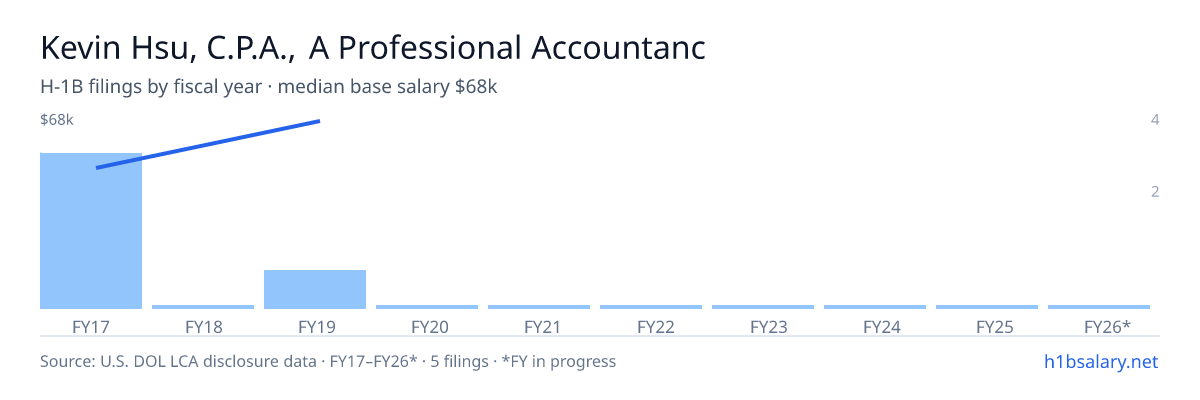Select the FY20 bar stub
1200x400 pixels.
427,307
